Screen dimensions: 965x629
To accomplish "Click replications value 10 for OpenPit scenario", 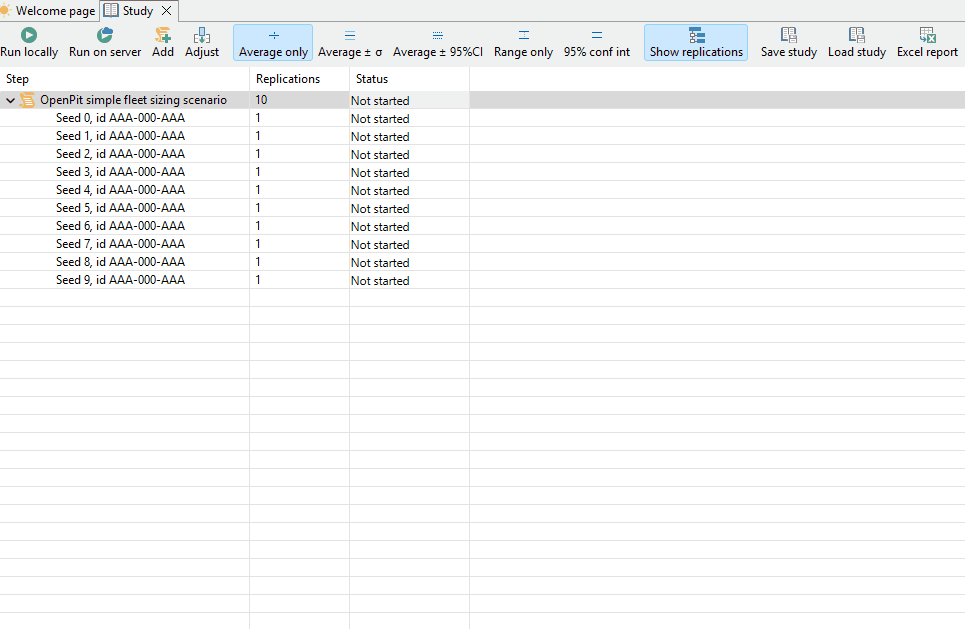I will coord(262,100).
